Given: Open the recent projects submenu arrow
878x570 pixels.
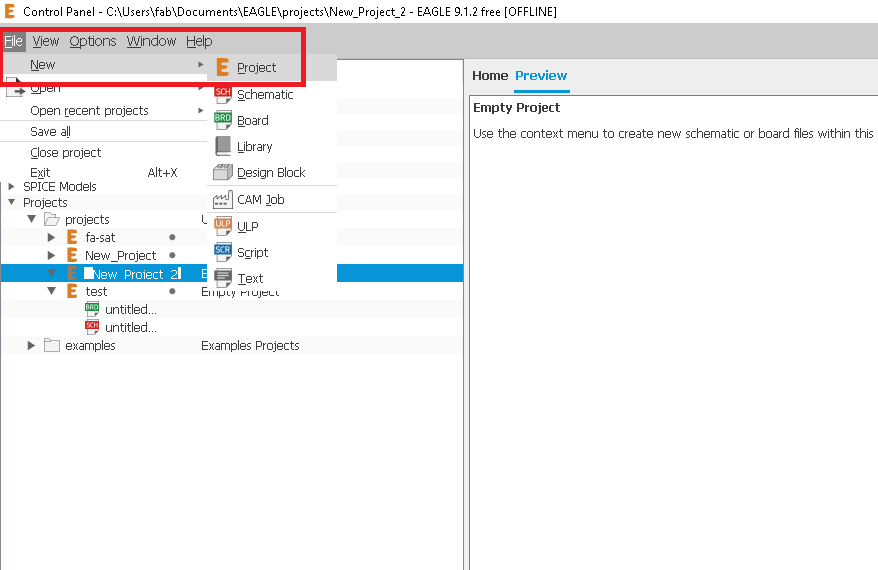Looking at the screenshot, I should pyautogui.click(x=200, y=110).
